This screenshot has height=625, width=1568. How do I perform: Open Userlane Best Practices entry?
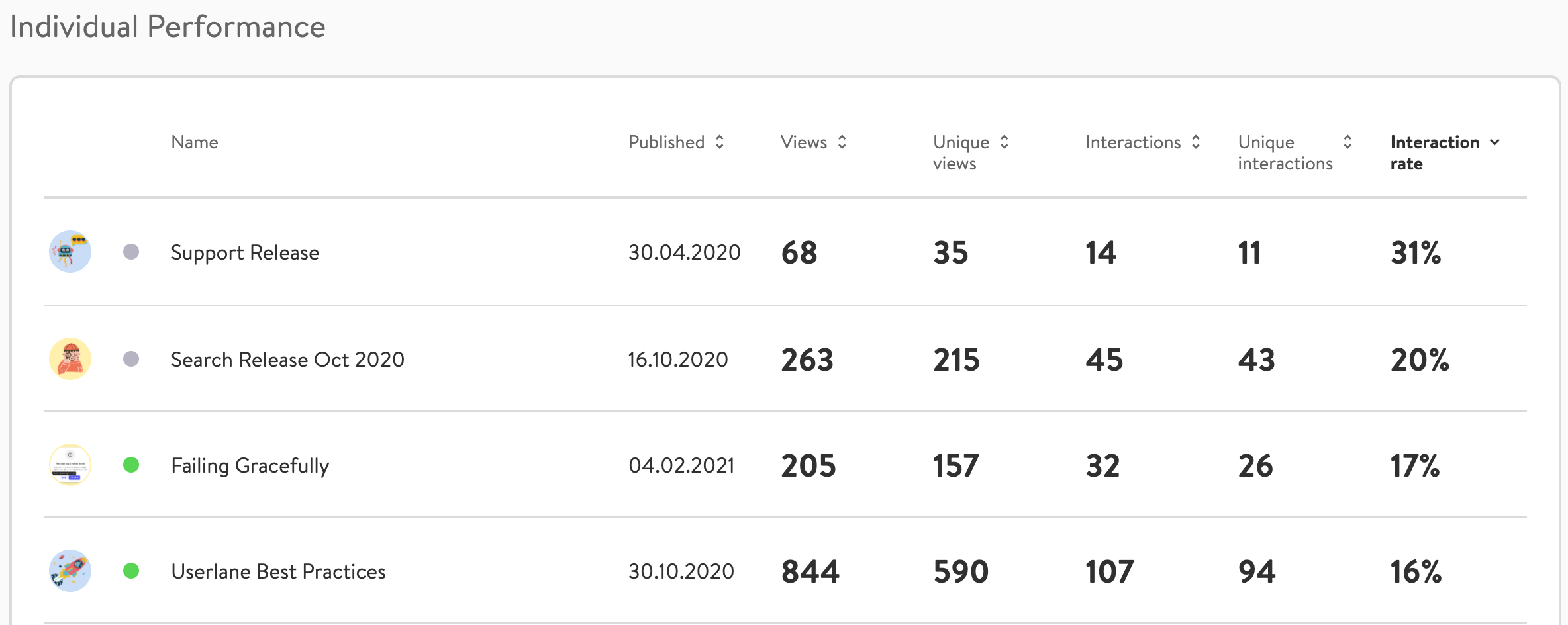click(x=278, y=571)
